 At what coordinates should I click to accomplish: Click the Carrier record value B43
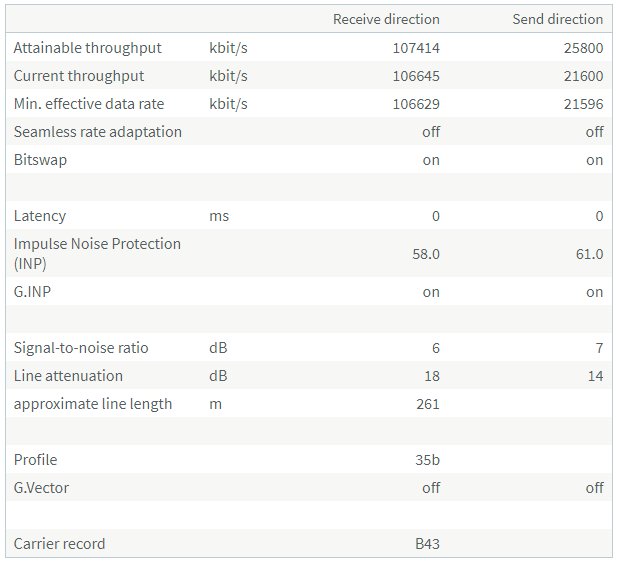tap(427, 544)
